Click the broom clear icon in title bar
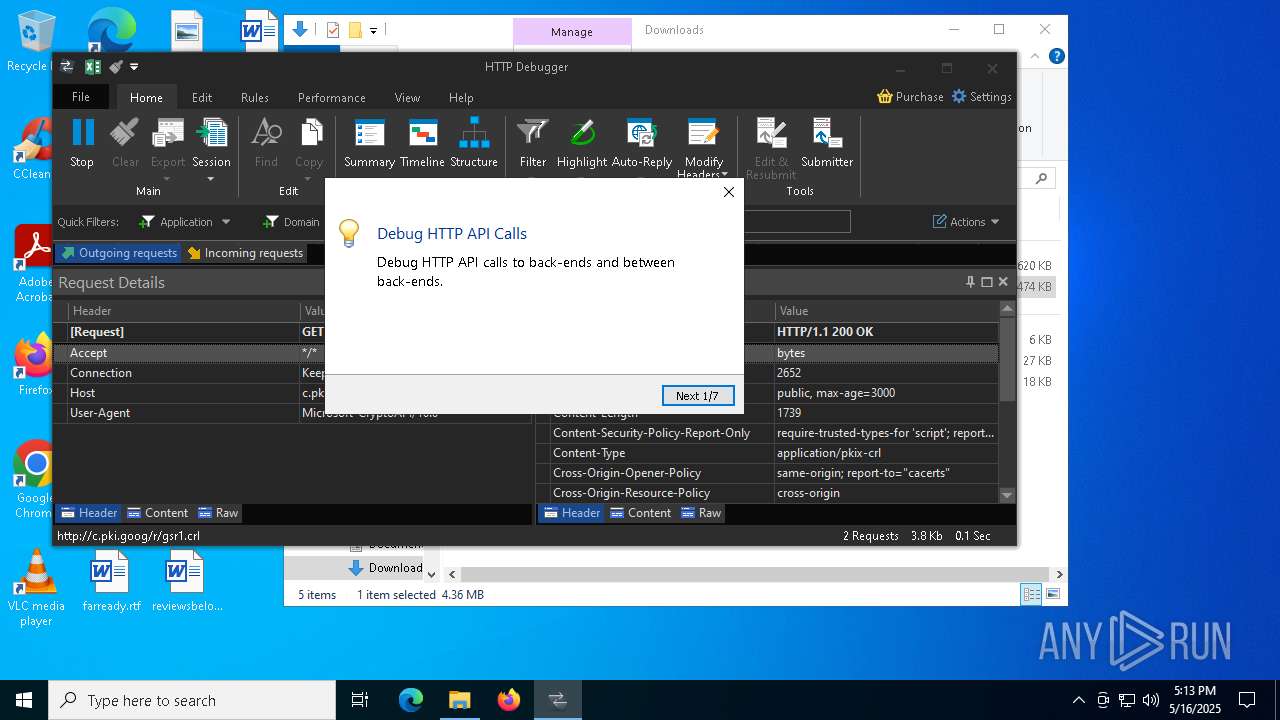 (116, 67)
